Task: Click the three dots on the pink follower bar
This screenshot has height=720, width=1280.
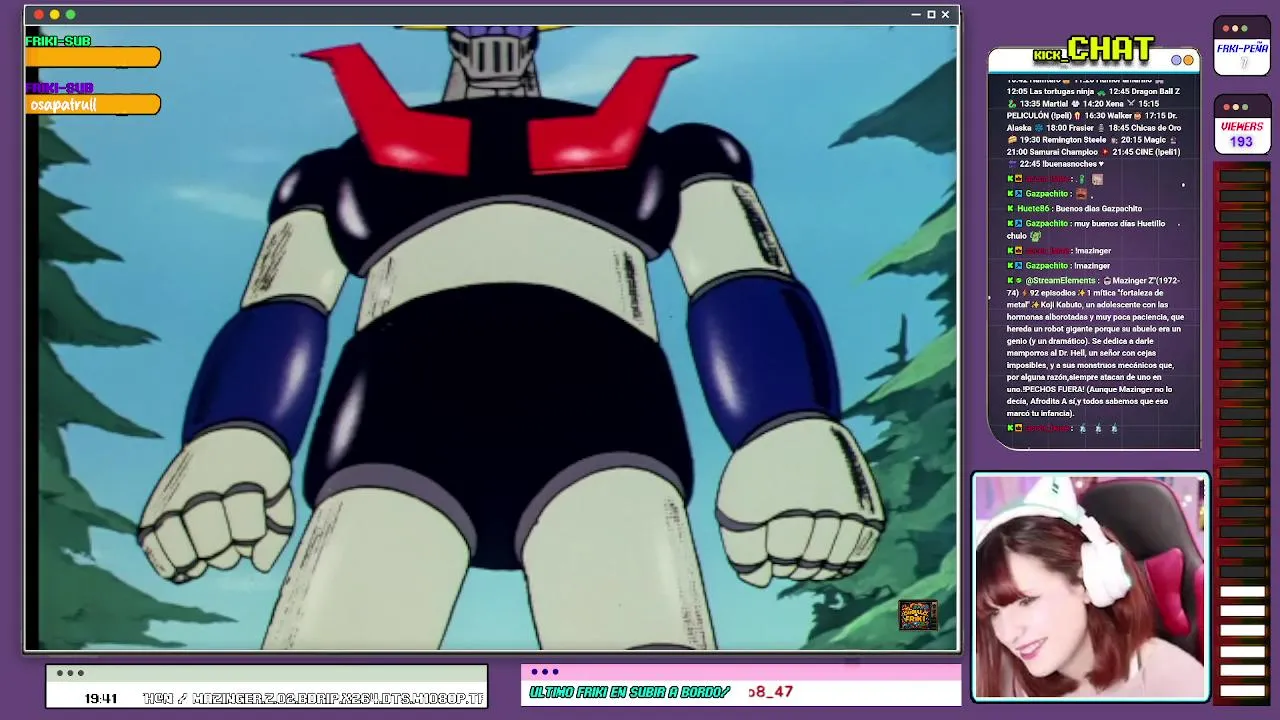Action: (545, 672)
